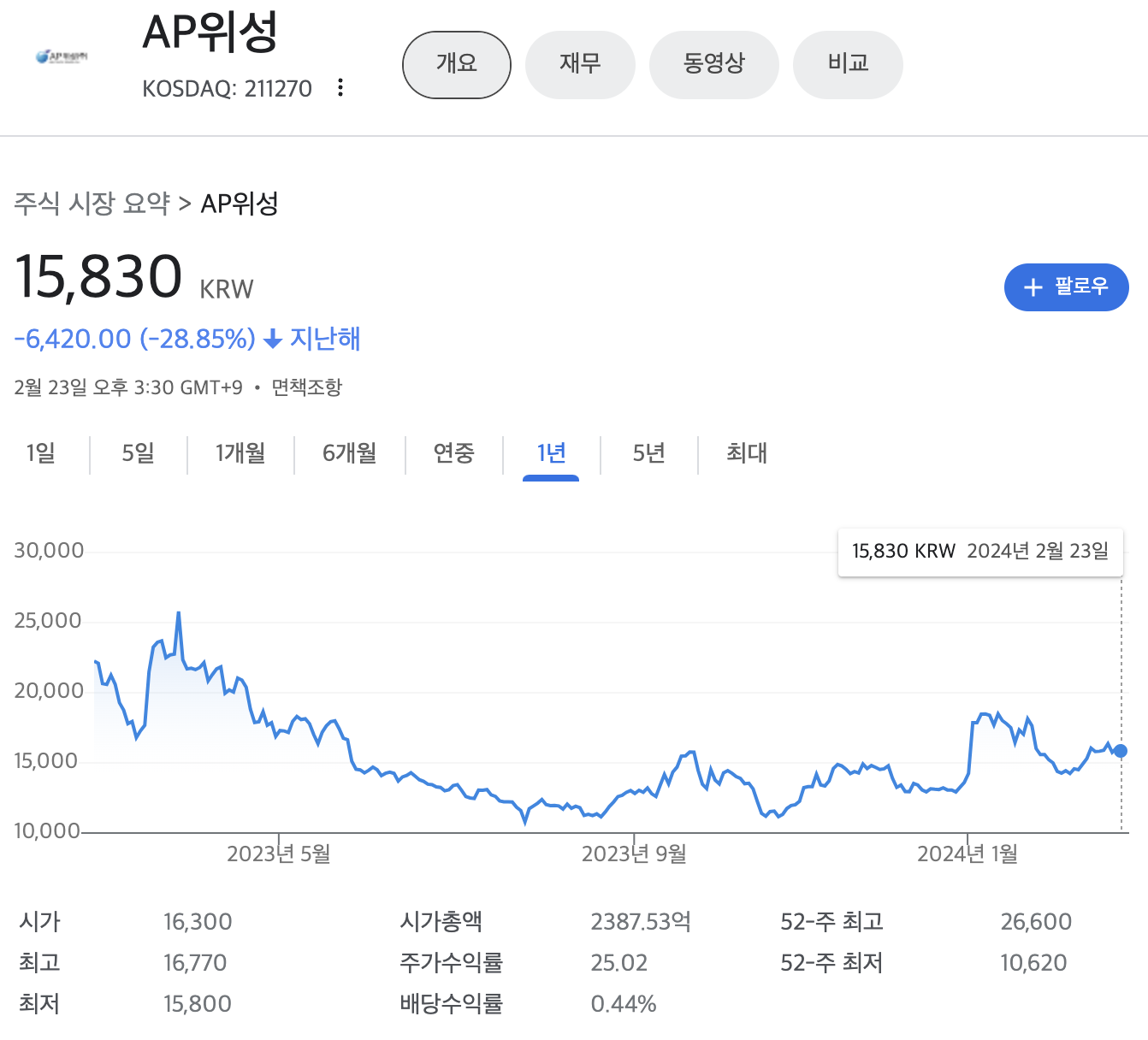Click the 25,000 y-axis label

tap(48, 621)
